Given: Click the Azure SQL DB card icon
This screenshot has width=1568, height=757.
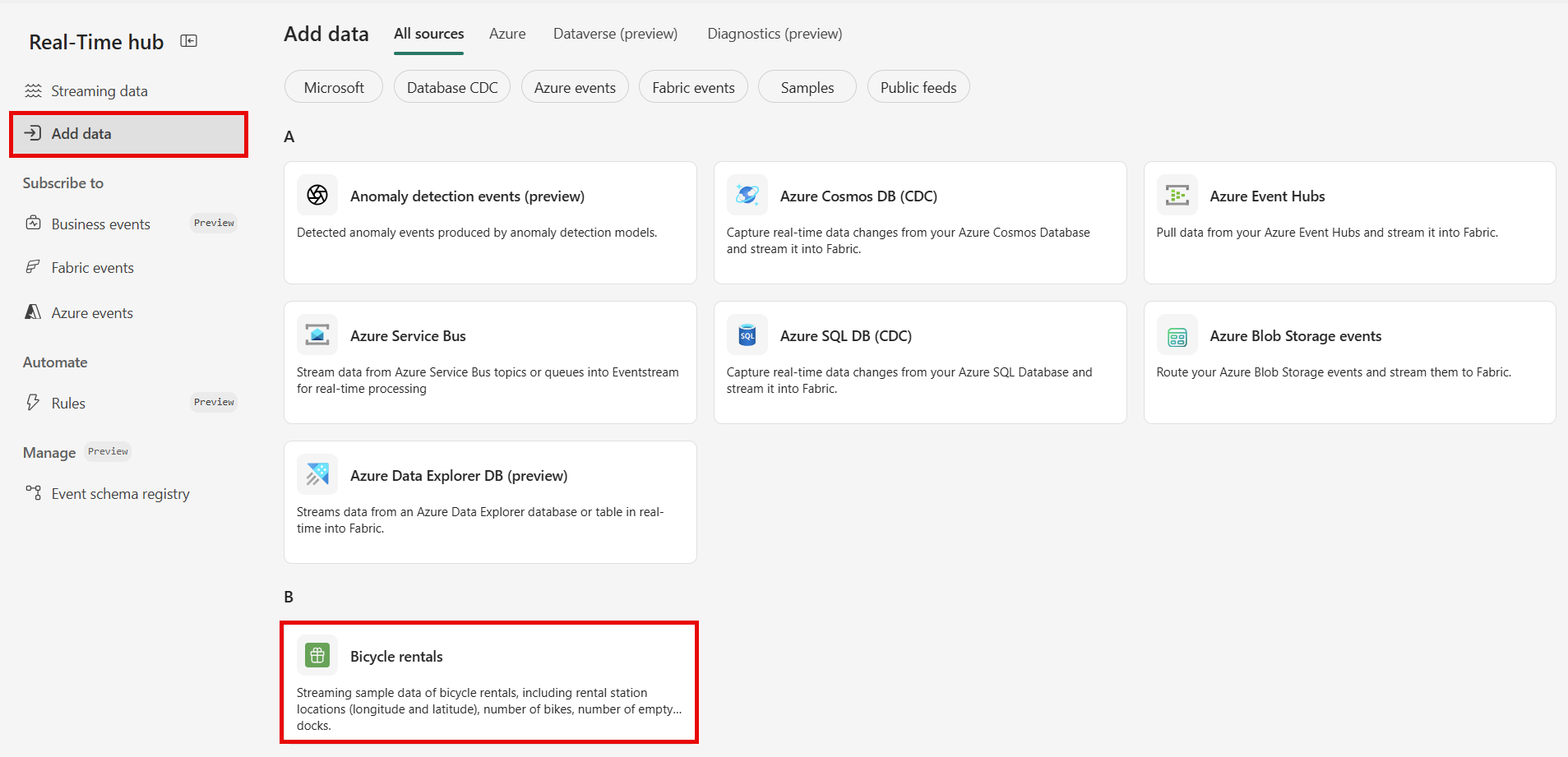Looking at the screenshot, I should pos(747,335).
